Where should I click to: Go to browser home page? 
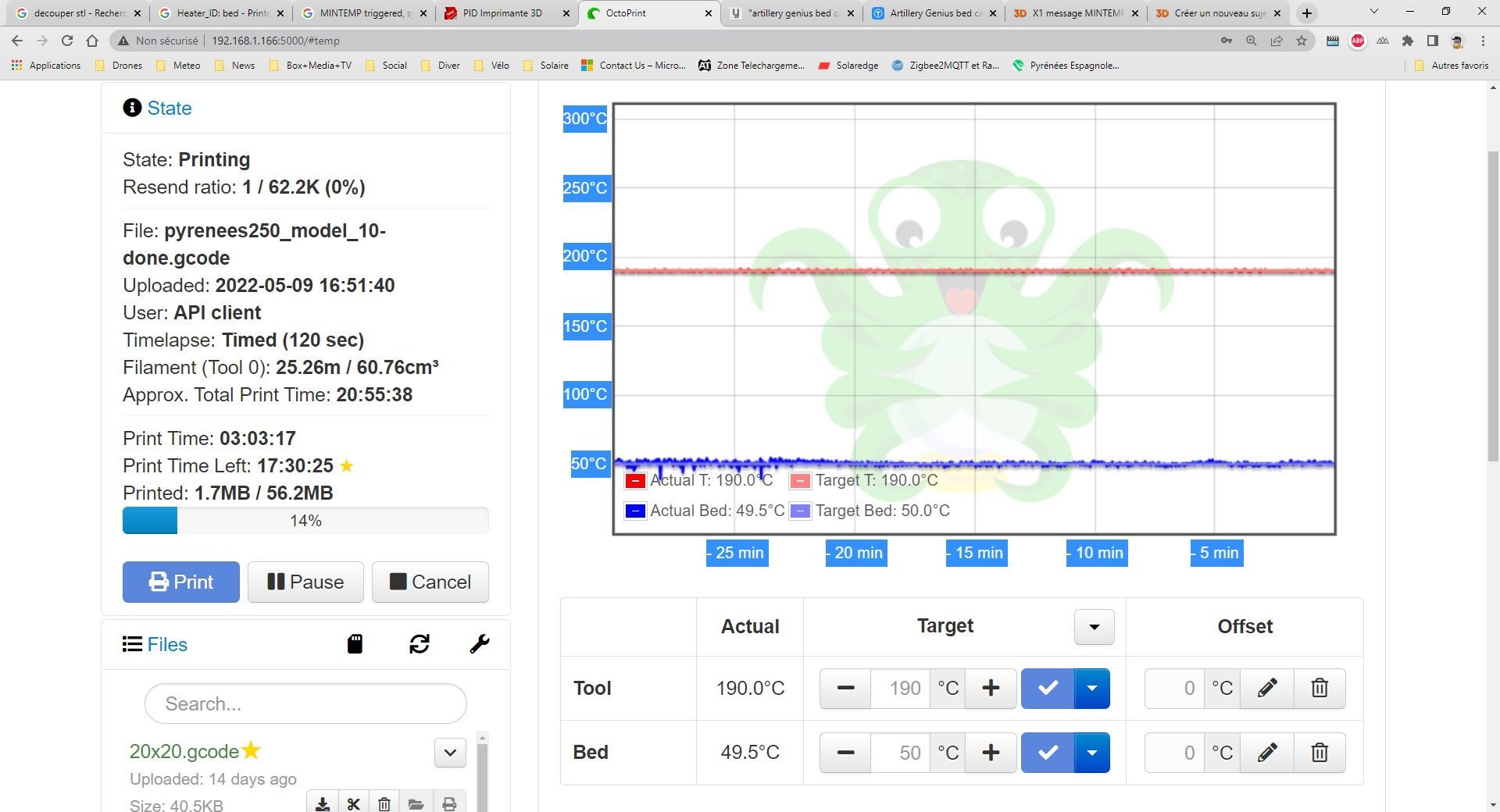point(92,41)
